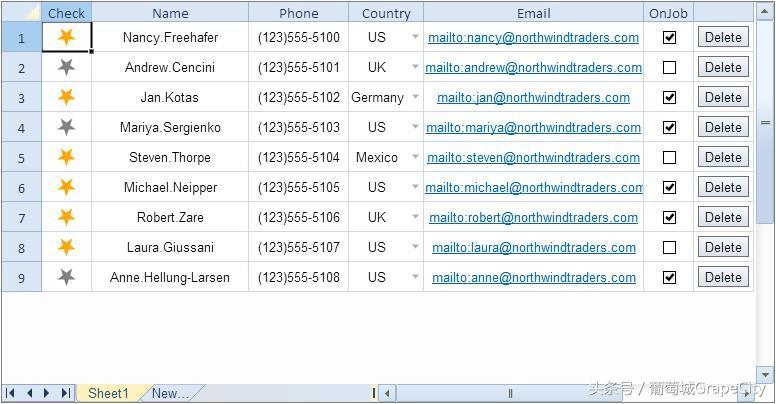
Task: Select the Country column header
Action: [x=386, y=12]
